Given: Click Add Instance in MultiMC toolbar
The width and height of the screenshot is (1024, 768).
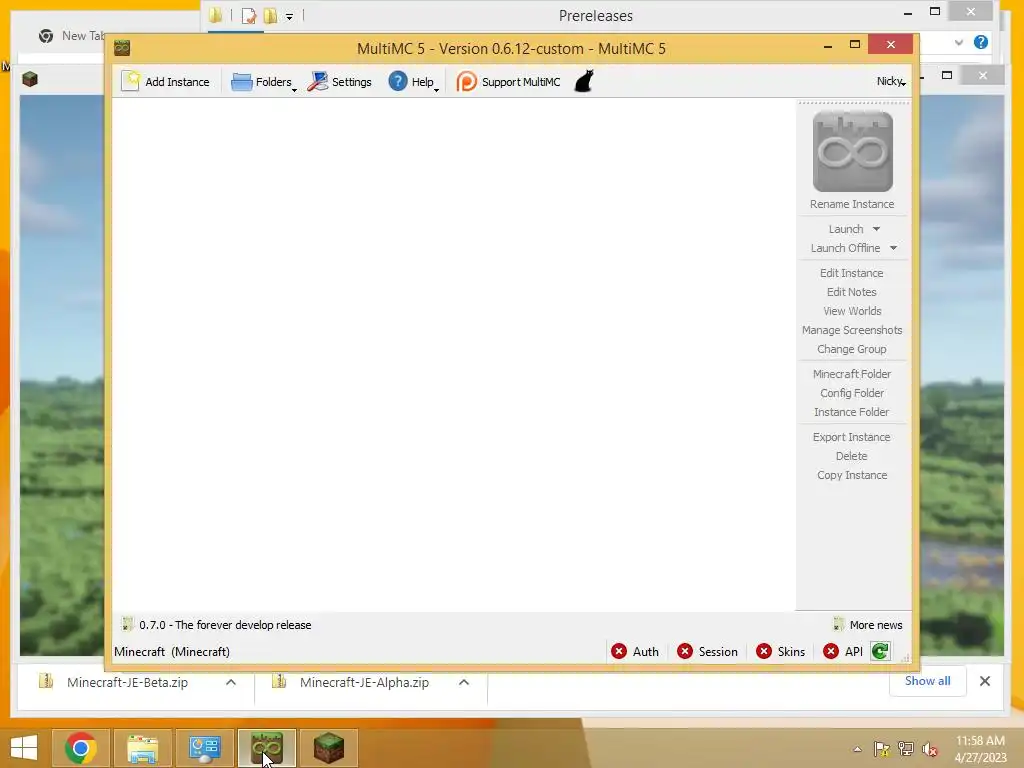Looking at the screenshot, I should point(166,82).
